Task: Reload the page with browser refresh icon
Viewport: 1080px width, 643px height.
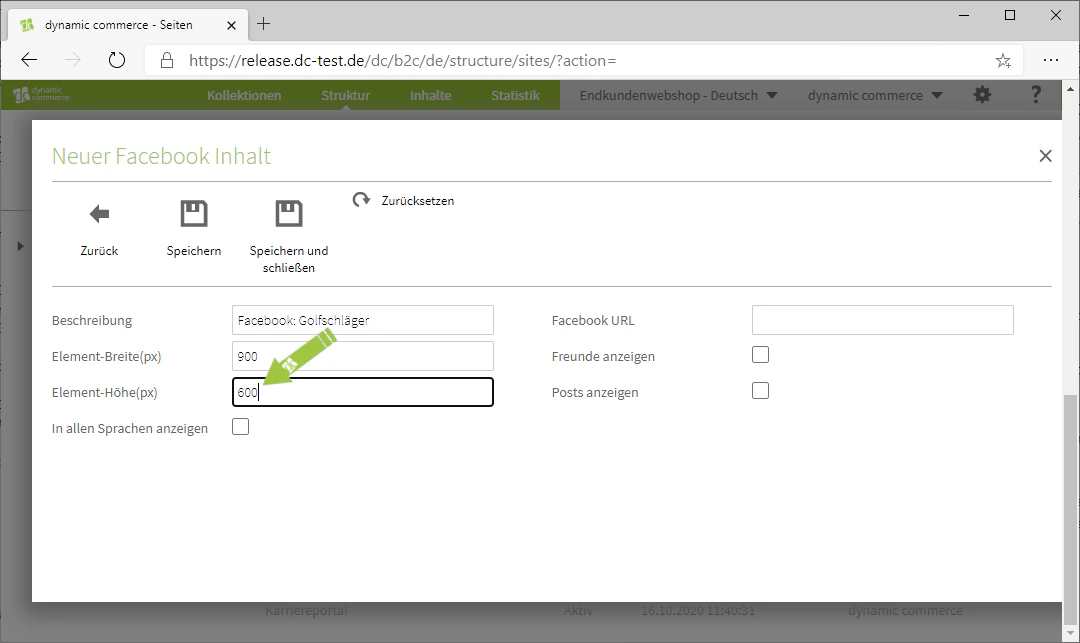Action: point(117,61)
